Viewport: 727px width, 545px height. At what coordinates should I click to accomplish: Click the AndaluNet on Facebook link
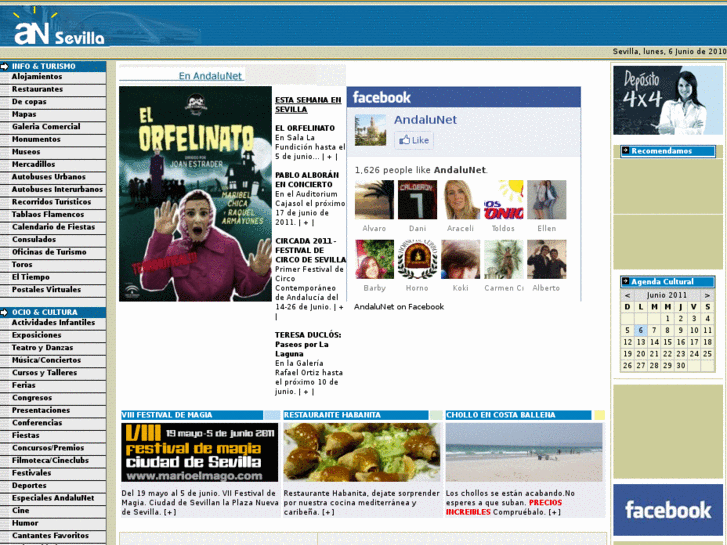coord(399,307)
